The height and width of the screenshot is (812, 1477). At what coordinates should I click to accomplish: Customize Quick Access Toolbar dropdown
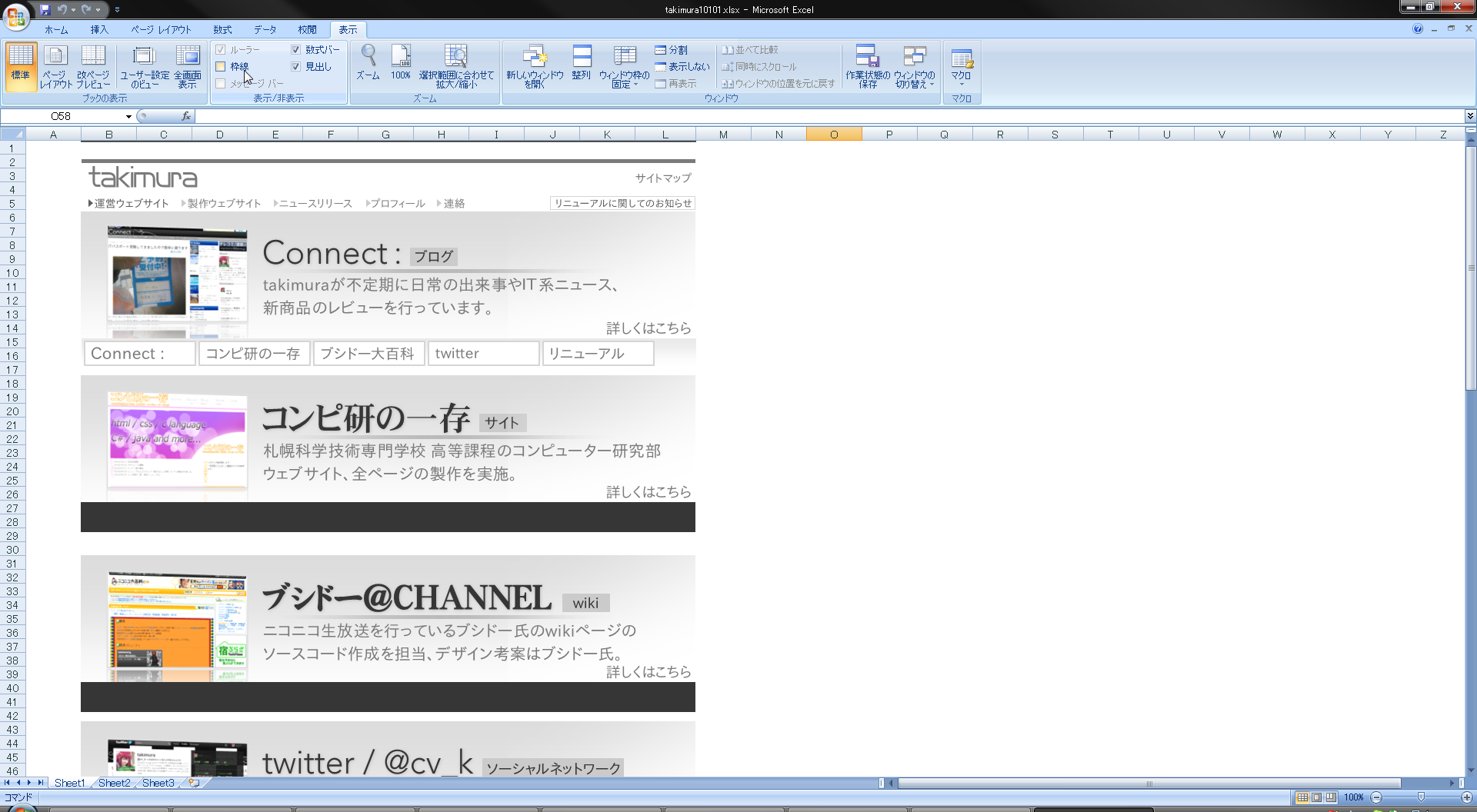tap(117, 10)
